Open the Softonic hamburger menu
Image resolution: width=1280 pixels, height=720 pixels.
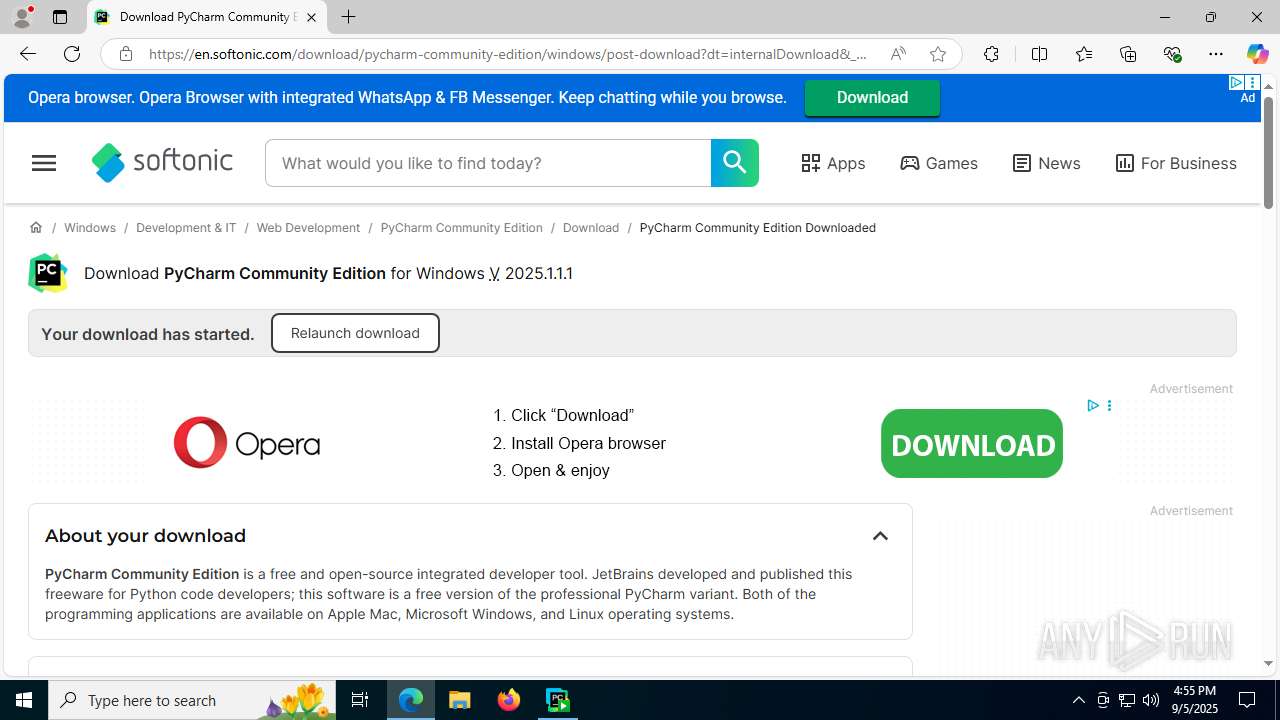click(44, 163)
